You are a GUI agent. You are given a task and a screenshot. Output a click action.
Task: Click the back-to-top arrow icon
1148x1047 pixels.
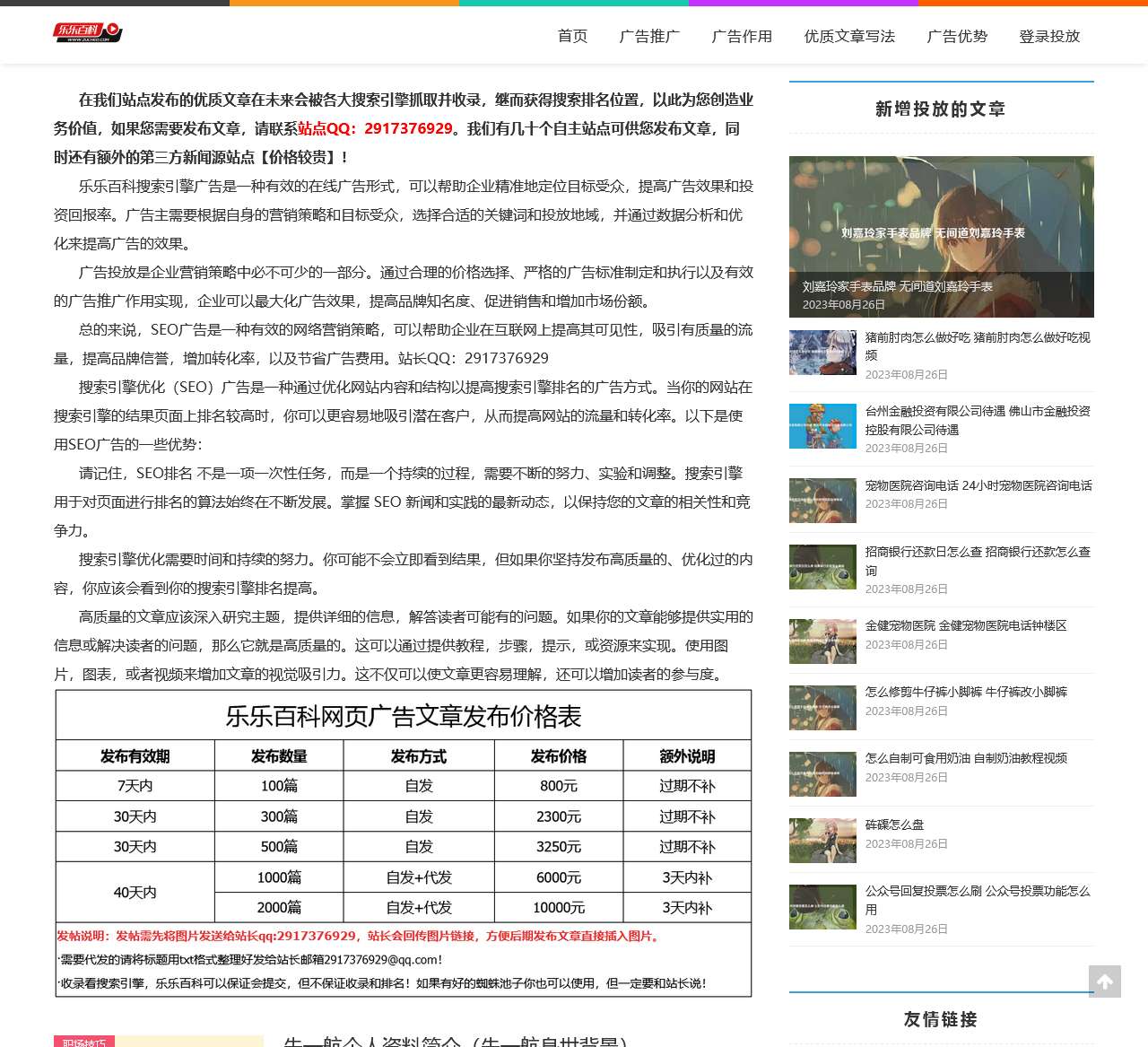1104,982
